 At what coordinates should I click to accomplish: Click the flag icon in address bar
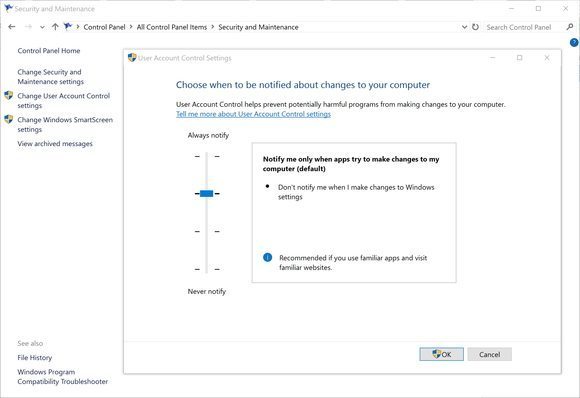(x=68, y=26)
